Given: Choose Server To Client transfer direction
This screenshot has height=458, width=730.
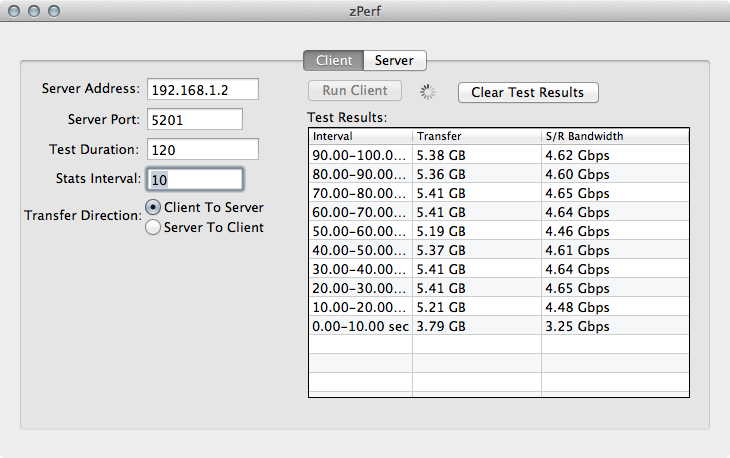Looking at the screenshot, I should coord(153,227).
